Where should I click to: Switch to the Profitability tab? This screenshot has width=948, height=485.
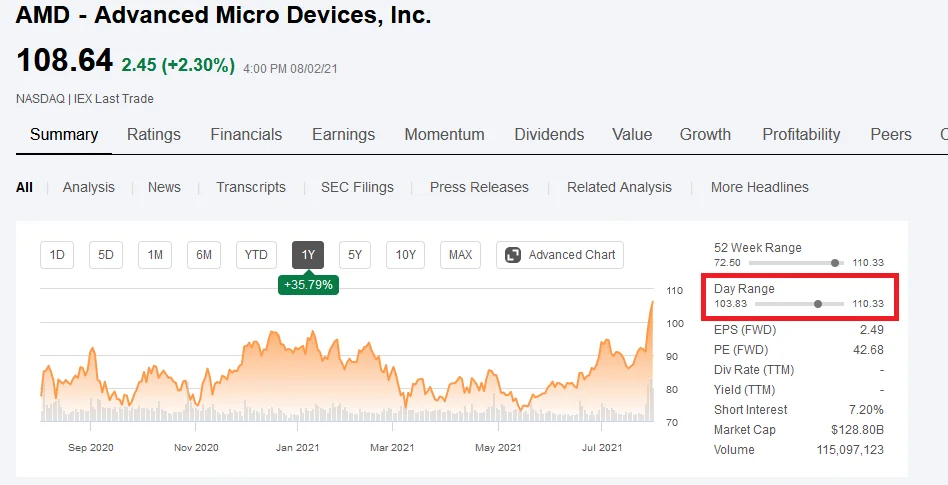click(x=801, y=134)
